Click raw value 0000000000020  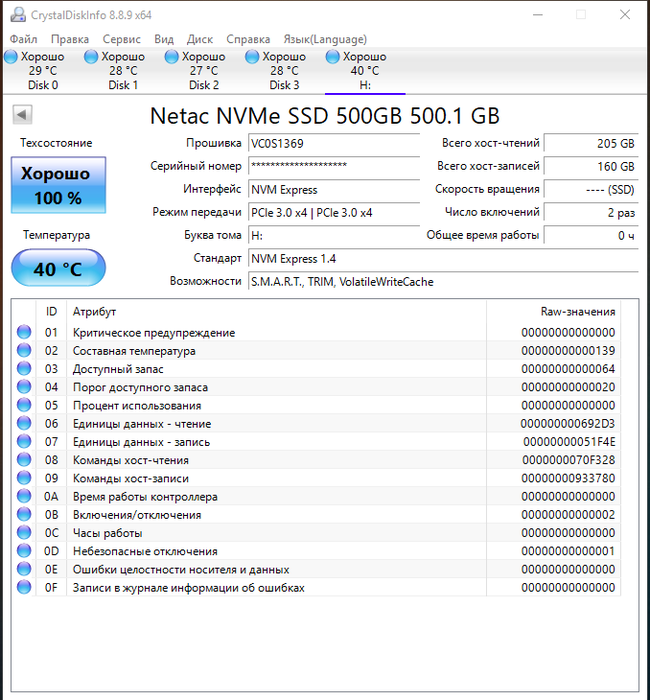(x=568, y=387)
